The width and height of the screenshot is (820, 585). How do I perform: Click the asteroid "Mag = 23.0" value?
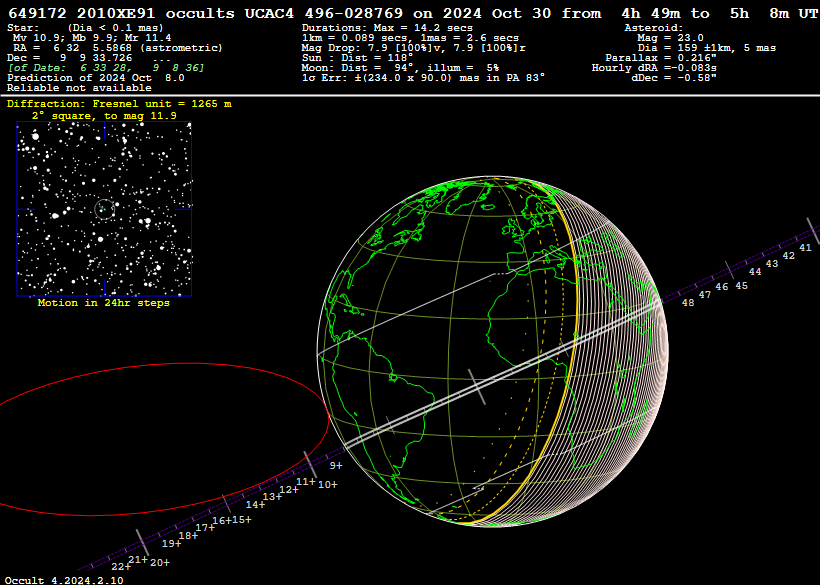coord(670,38)
